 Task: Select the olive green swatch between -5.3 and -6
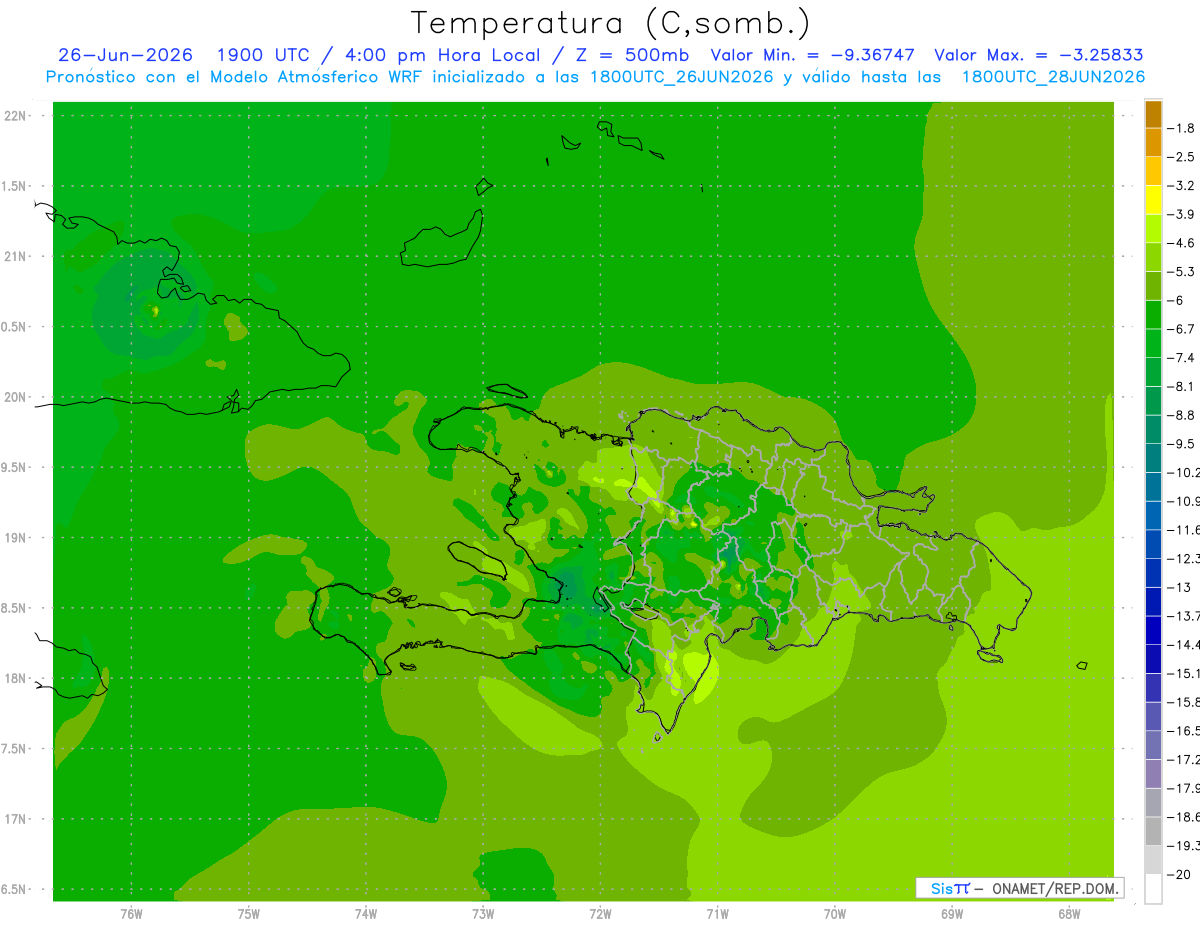[x=1153, y=286]
